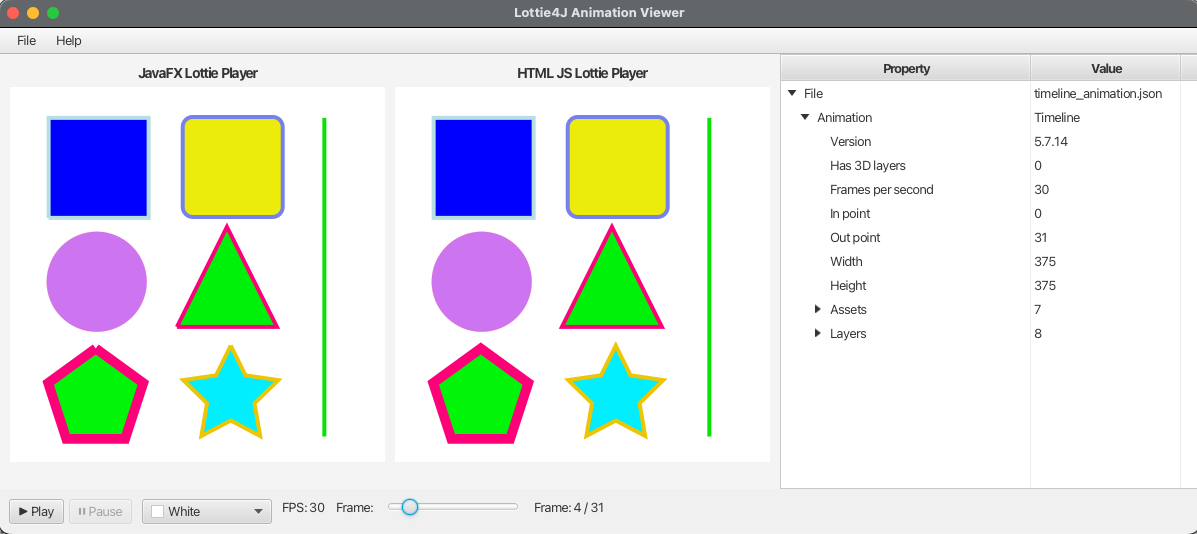
Task: Click the green vertical line in HTML player
Action: point(709,277)
